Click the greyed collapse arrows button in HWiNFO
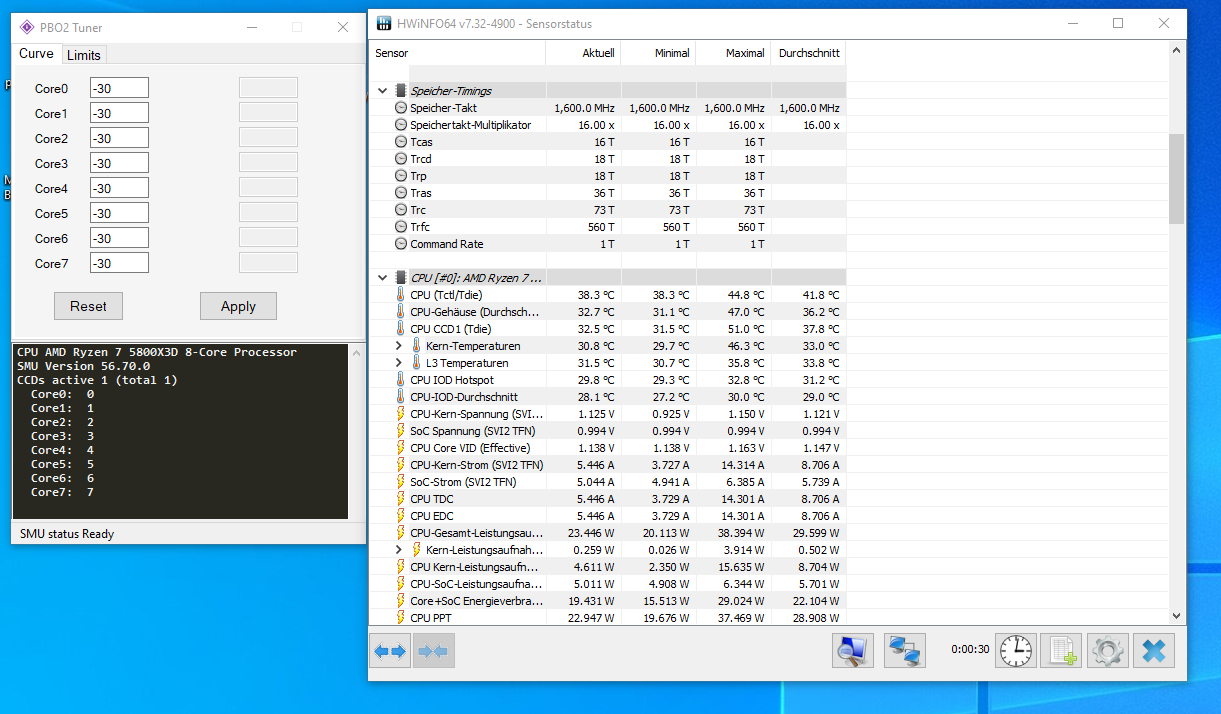The width and height of the screenshot is (1221, 714). pyautogui.click(x=433, y=651)
